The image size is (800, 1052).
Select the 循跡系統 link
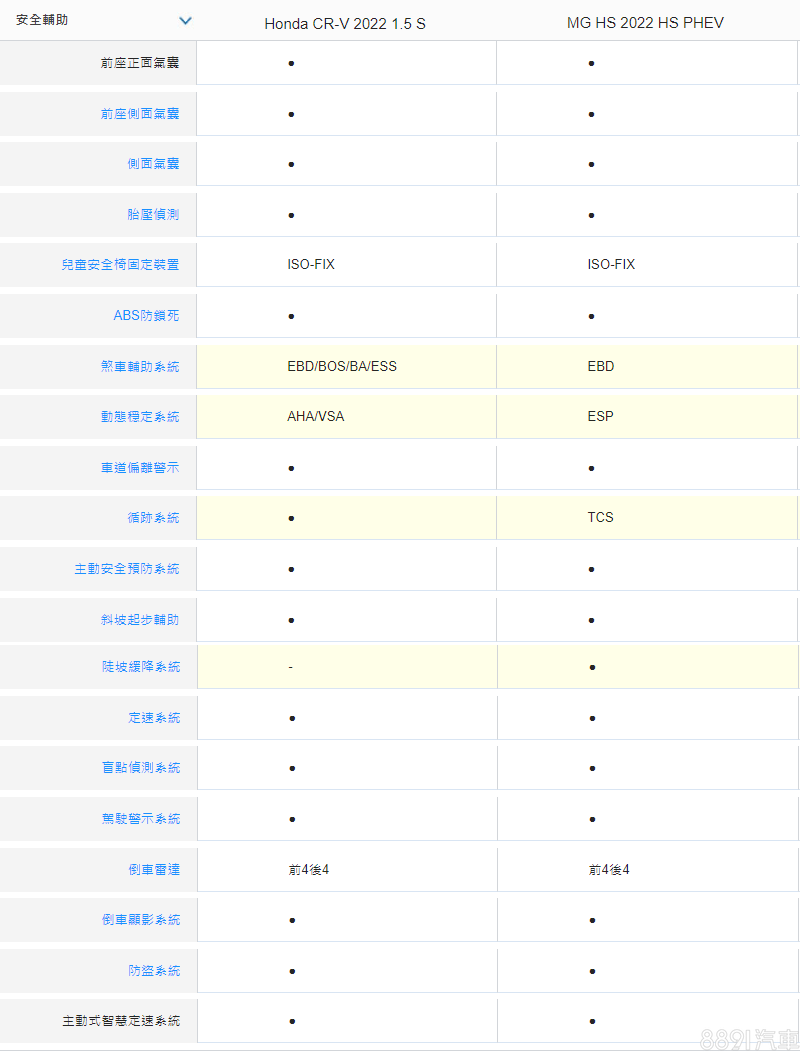point(153,518)
